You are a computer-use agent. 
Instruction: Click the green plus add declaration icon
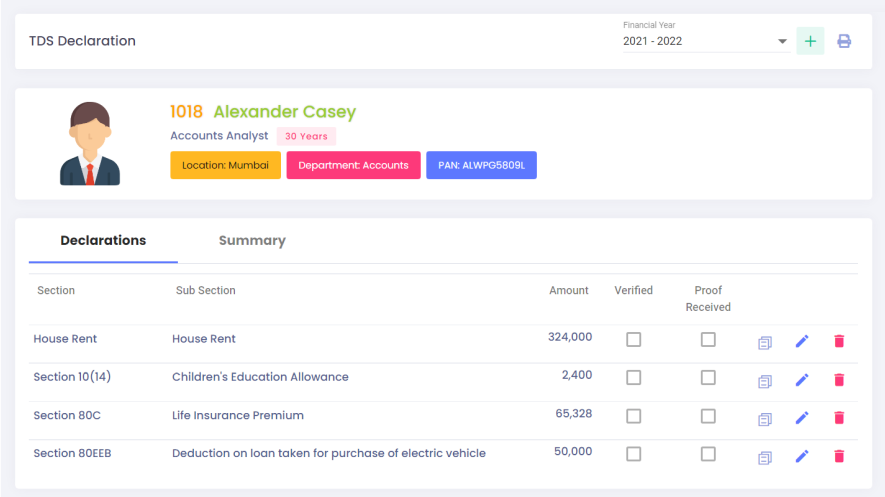[x=810, y=41]
